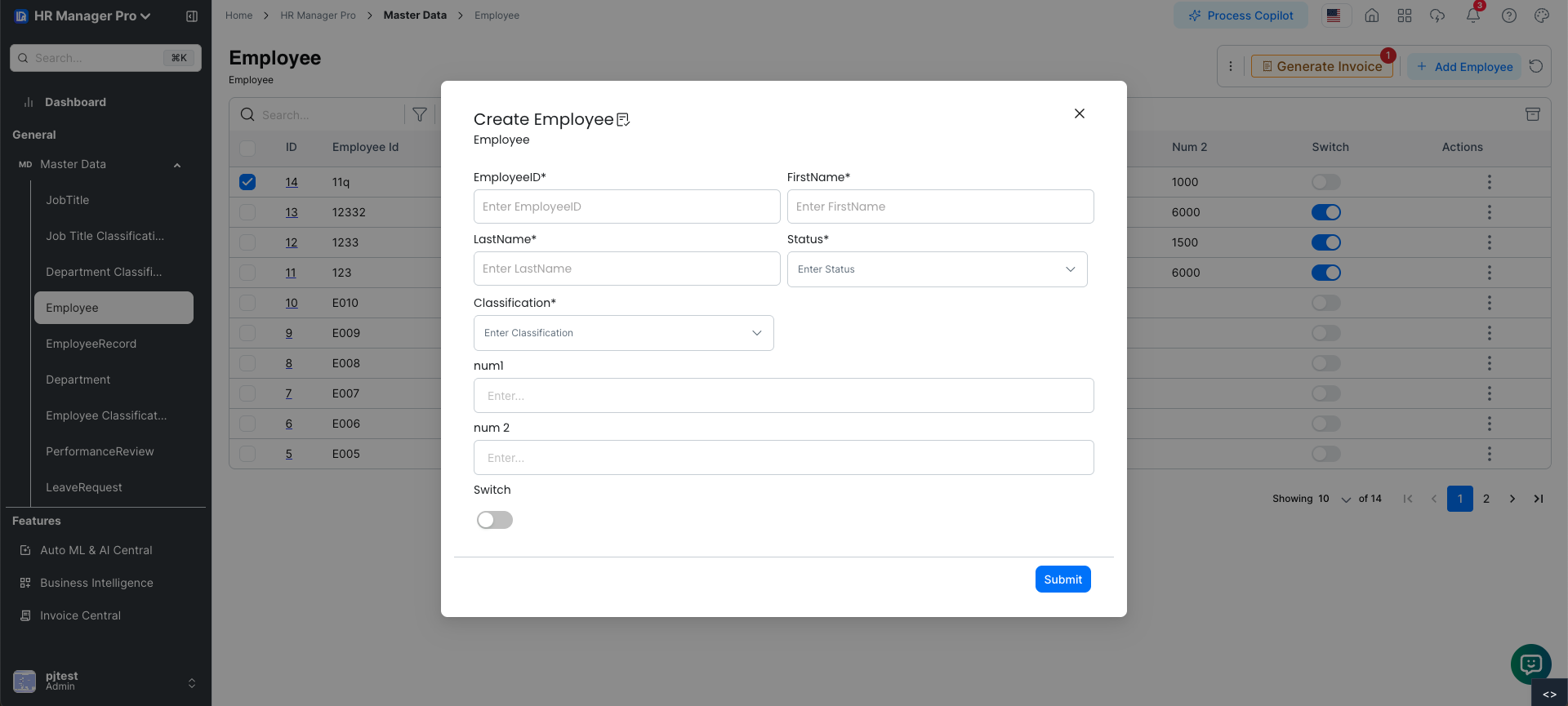Change the rows-per-page Showing 10 dropdown
Screen dimensions: 1568x706
coord(1334,499)
